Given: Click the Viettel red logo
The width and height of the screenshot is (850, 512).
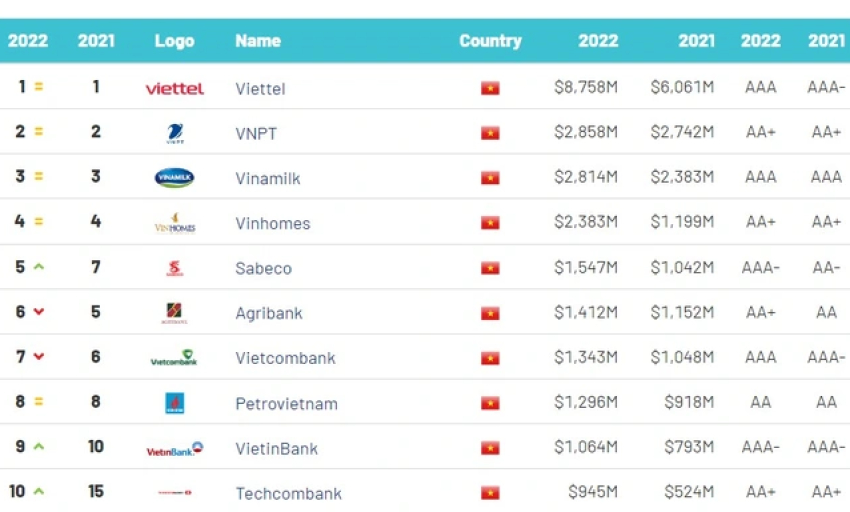Looking at the screenshot, I should (x=175, y=88).
